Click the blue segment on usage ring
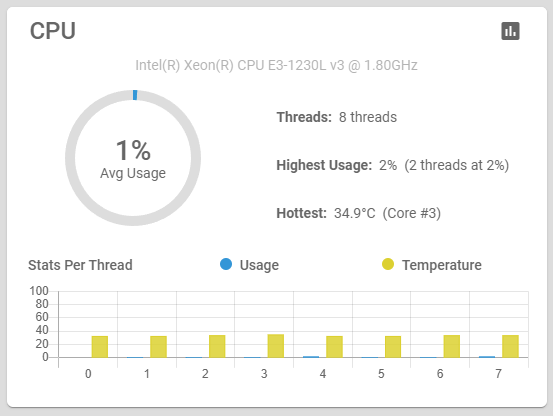Viewport: 553px width, 416px height. point(135,95)
